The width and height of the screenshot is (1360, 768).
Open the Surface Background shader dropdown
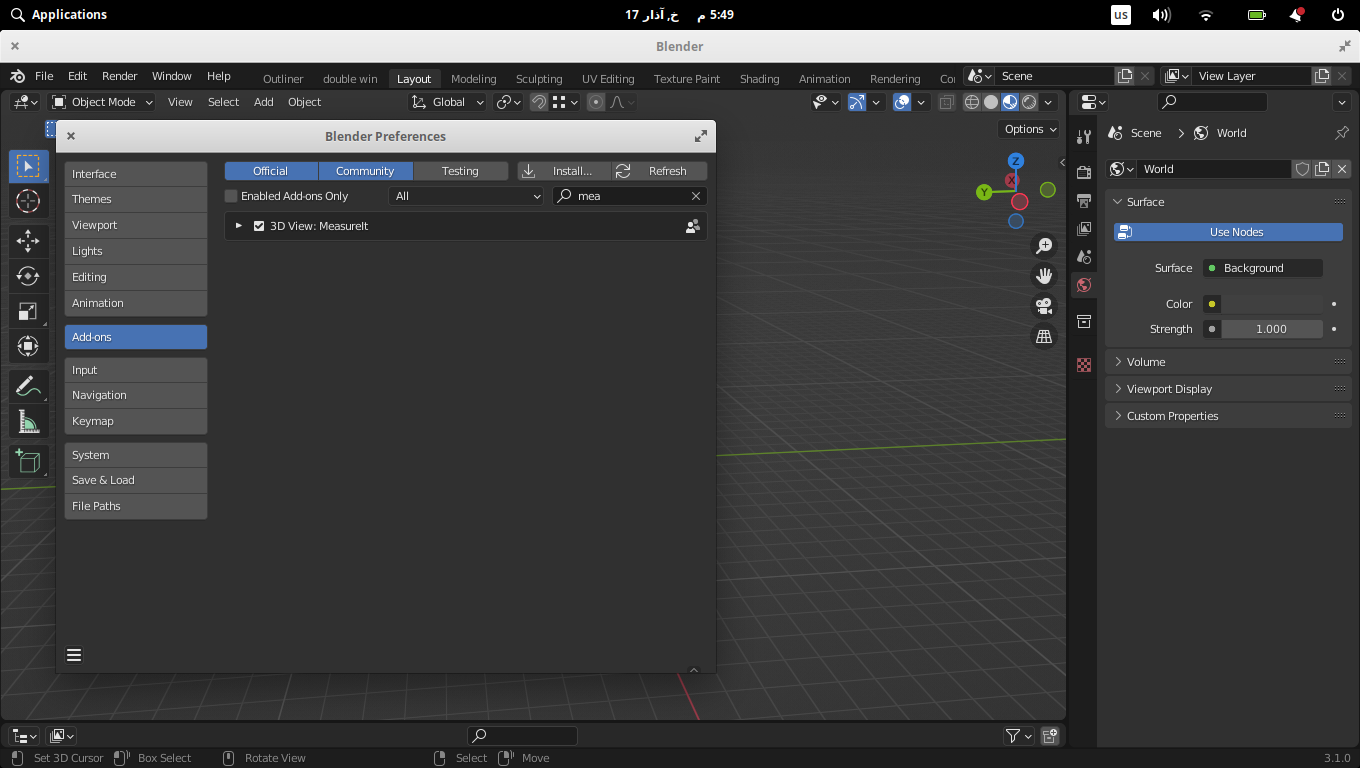coord(1263,268)
